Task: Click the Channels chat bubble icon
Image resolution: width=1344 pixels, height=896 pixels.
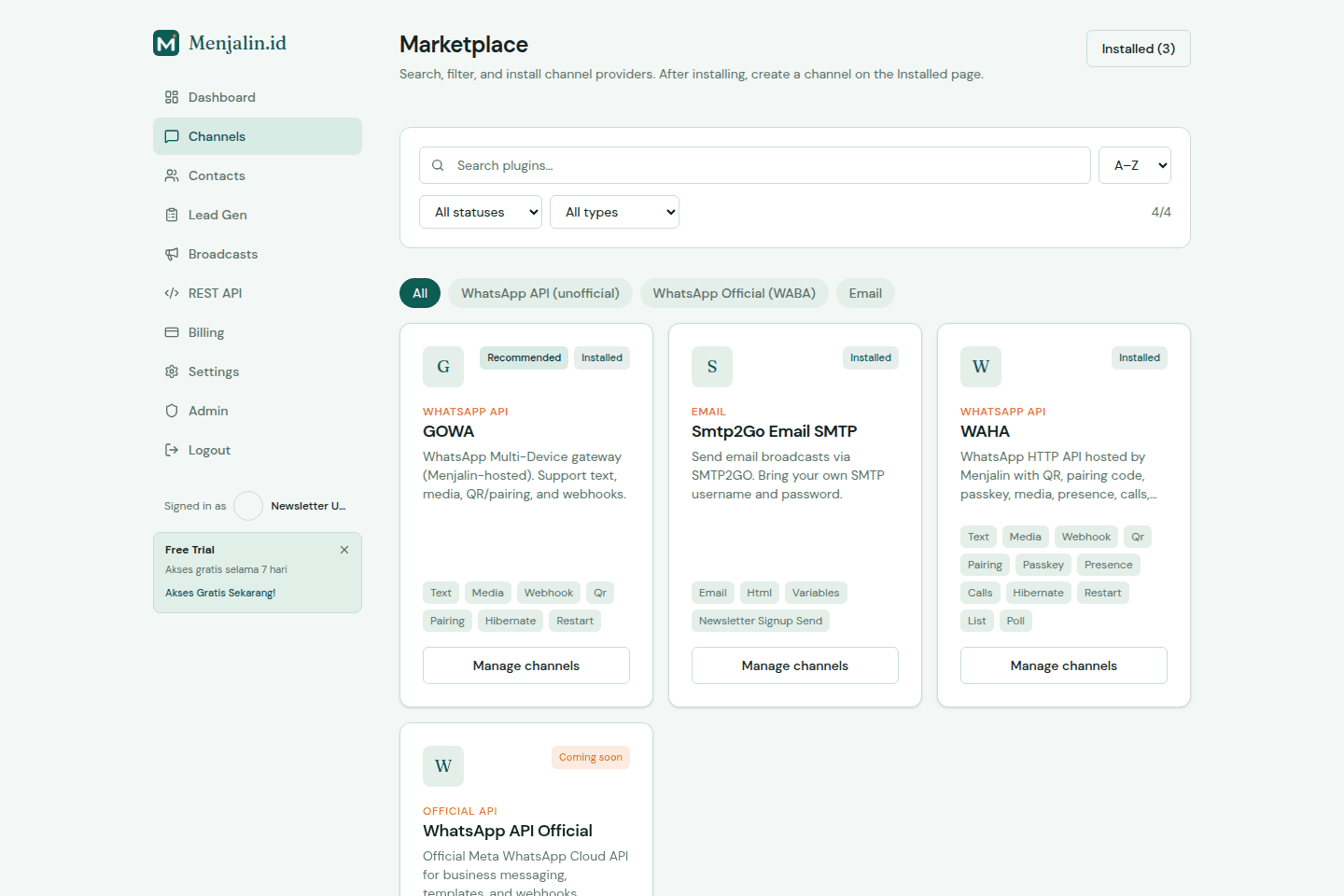Action: pos(172,136)
